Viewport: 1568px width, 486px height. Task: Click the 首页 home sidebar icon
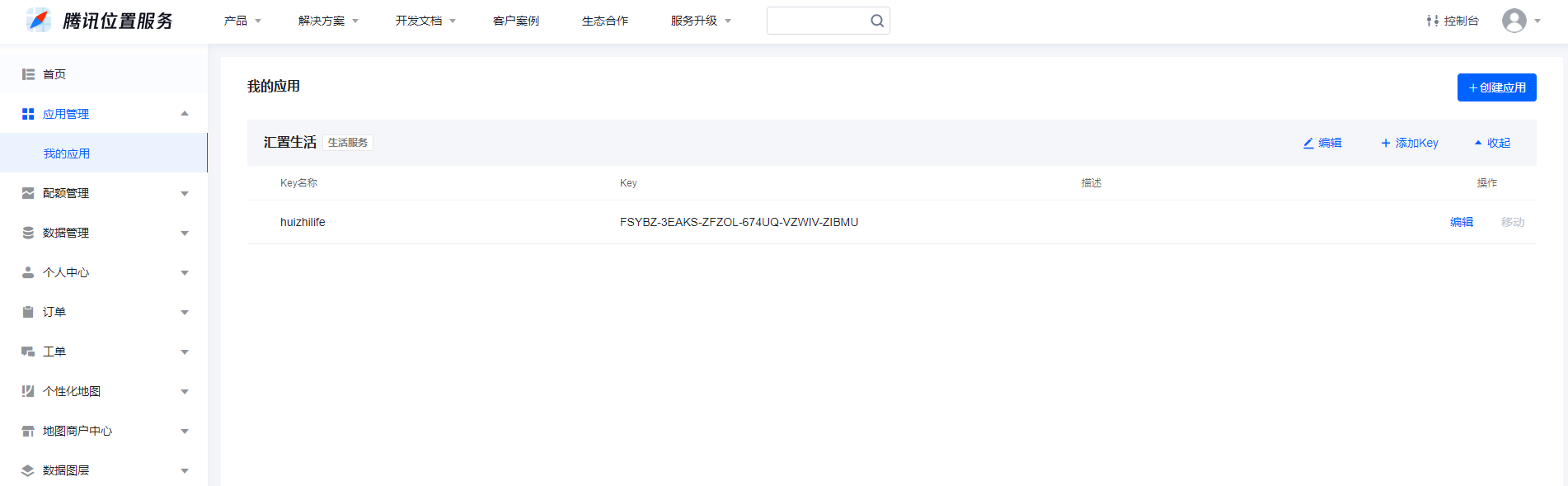pos(28,74)
